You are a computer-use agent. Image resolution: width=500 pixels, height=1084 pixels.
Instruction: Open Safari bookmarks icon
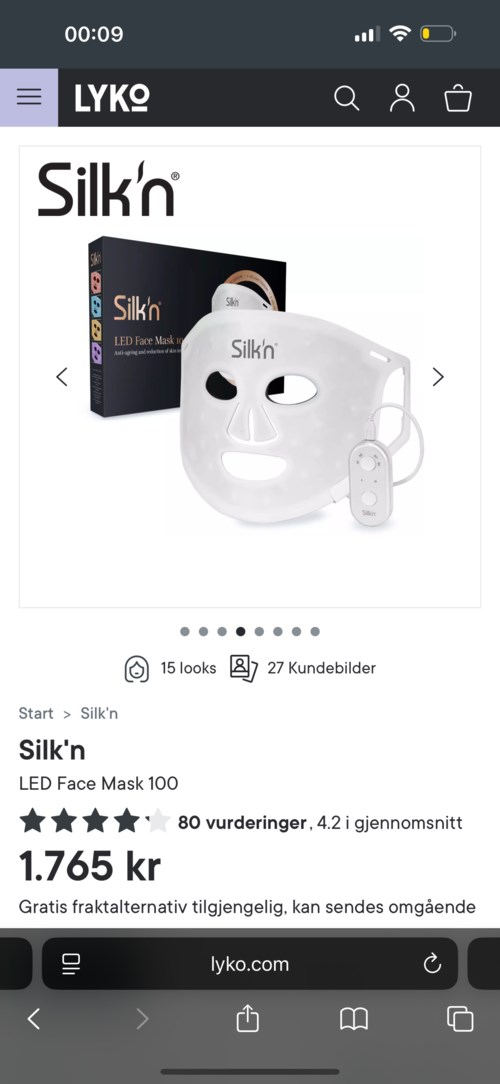(353, 1019)
